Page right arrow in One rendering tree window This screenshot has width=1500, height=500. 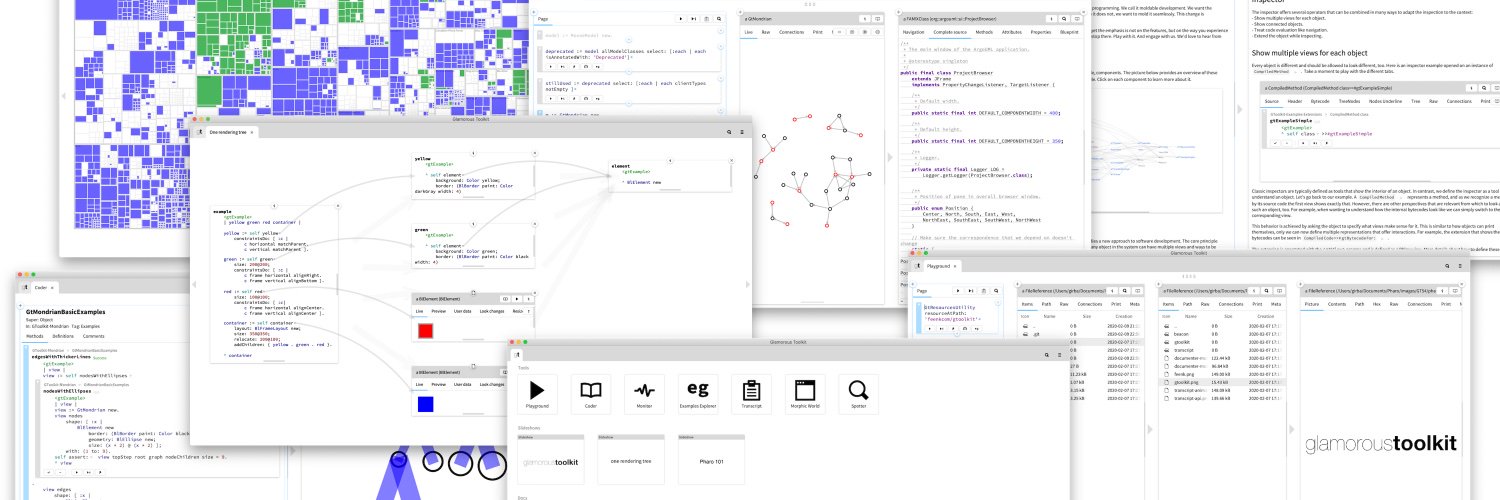pos(747,285)
